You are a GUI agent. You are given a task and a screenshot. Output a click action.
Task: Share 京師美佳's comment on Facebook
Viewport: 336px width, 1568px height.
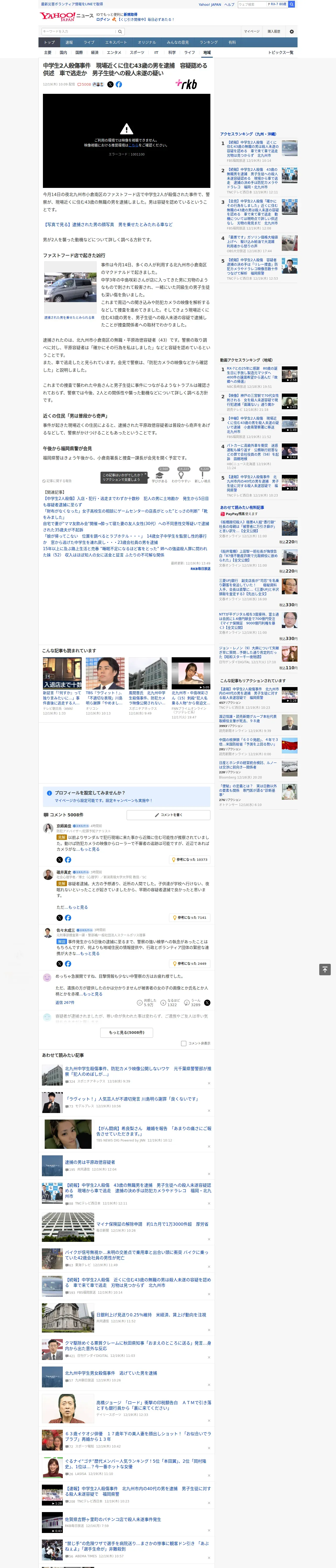click(68, 860)
